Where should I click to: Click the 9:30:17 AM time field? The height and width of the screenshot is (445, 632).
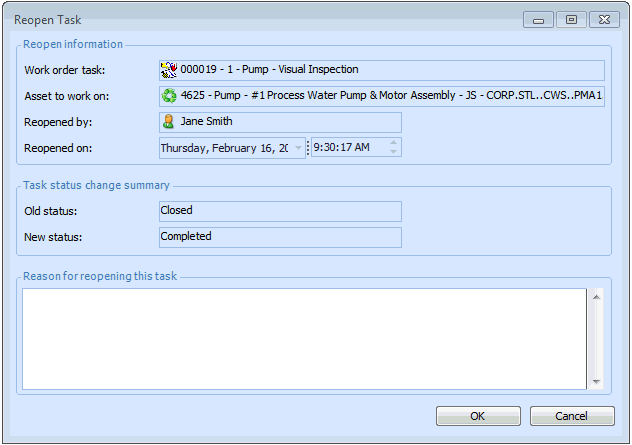(x=348, y=148)
